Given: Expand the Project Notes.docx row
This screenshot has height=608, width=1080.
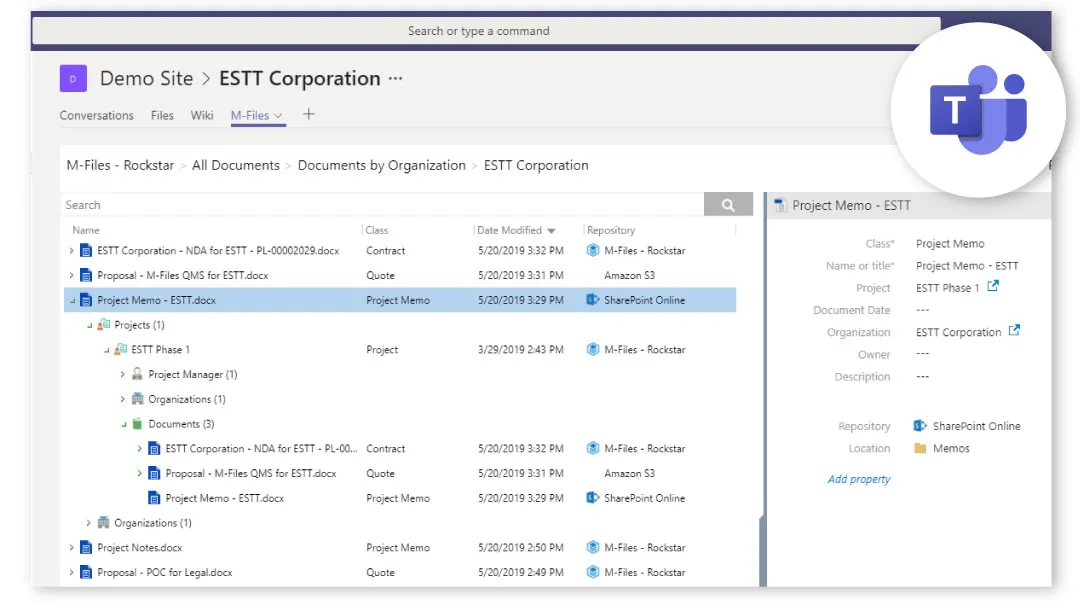Looking at the screenshot, I should (71, 547).
